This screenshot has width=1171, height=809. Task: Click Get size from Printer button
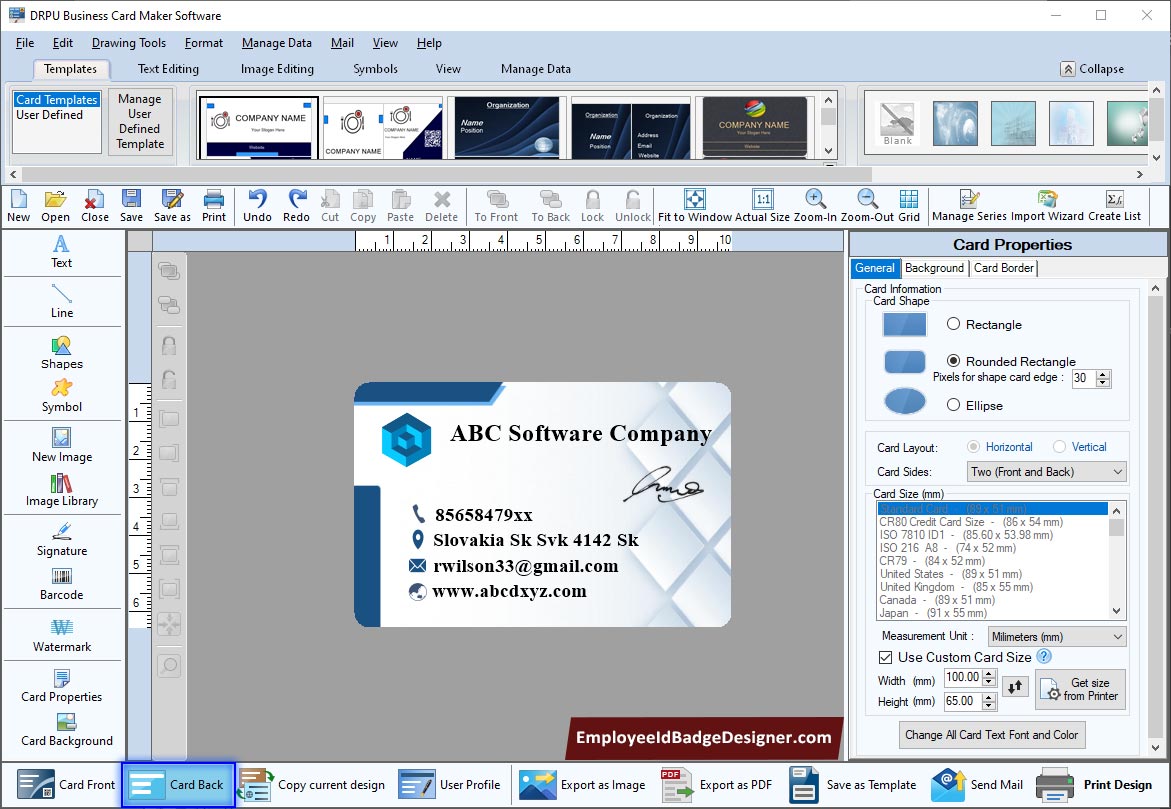click(x=1080, y=689)
